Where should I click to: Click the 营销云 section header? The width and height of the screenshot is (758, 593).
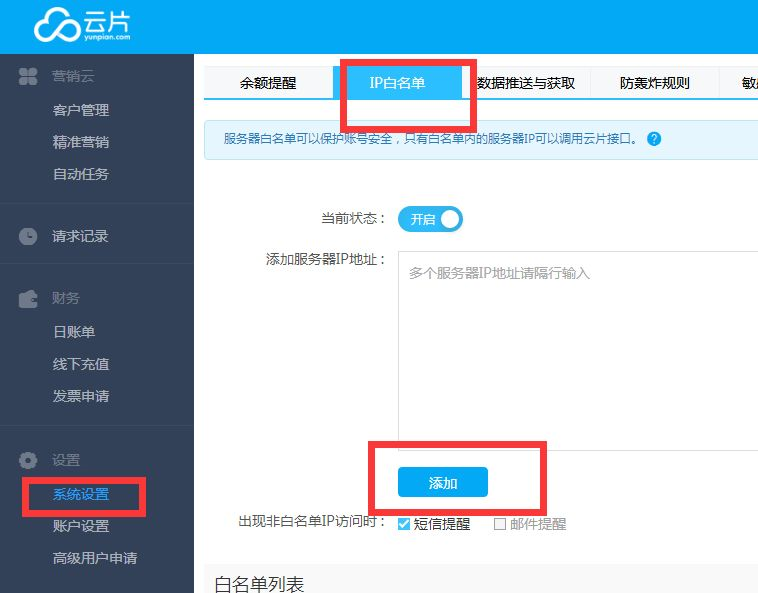tap(73, 76)
